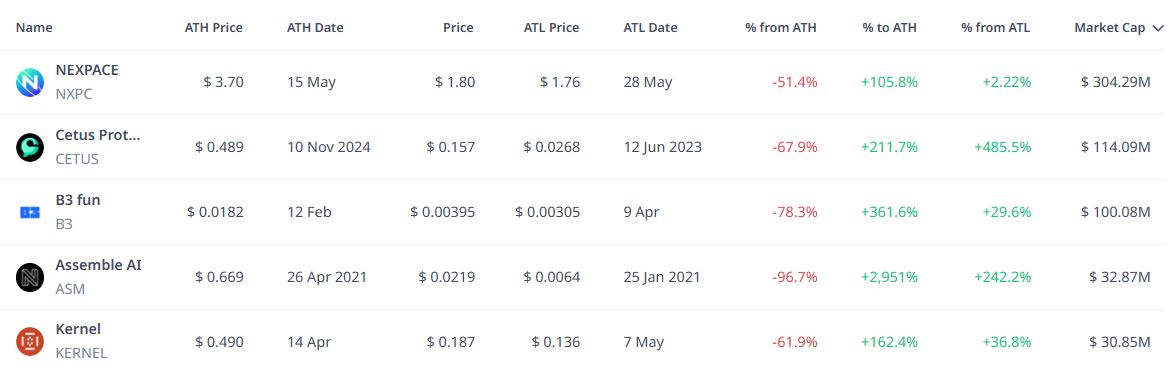Viewport: 1173px width, 374px height.
Task: Sort by ATL Date column header
Action: [x=650, y=28]
